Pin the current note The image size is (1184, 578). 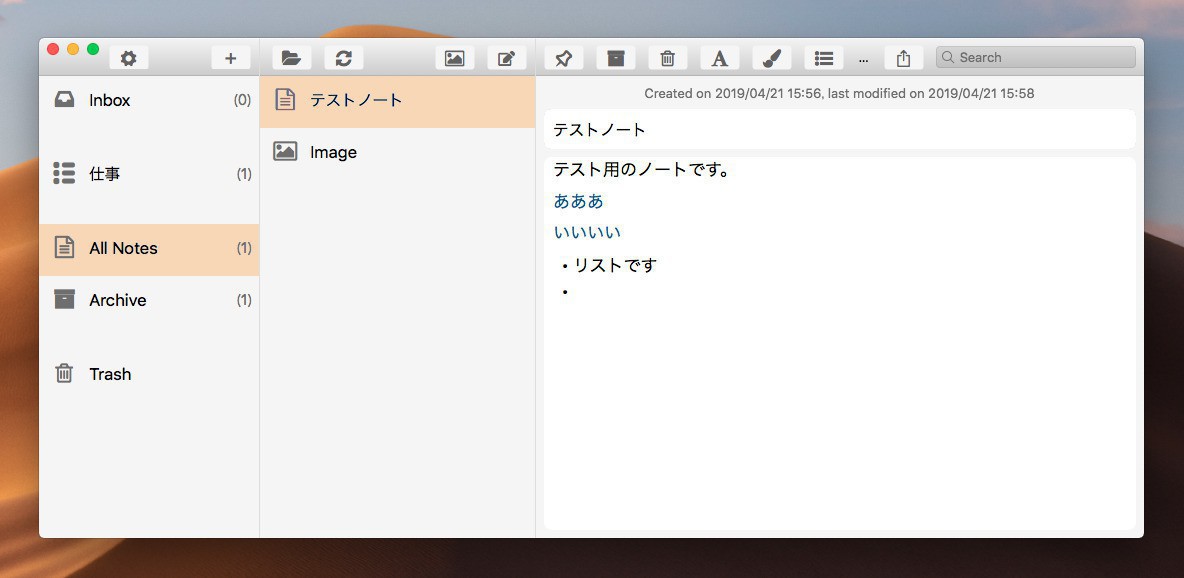tap(564, 58)
